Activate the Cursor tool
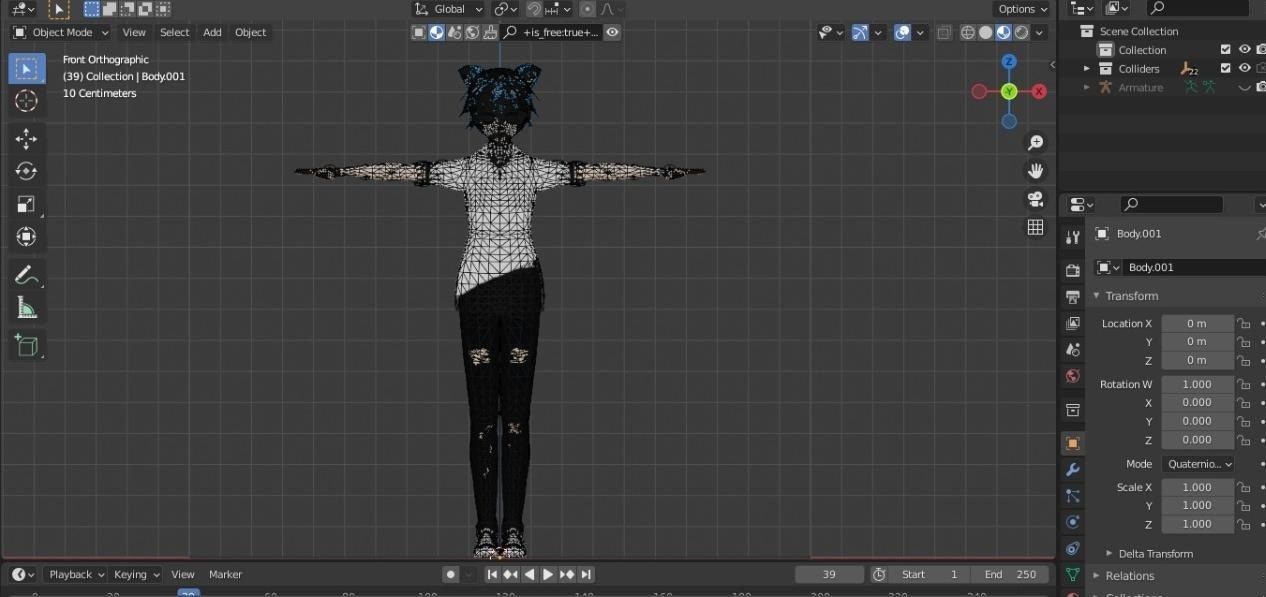Screen dimensions: 1266x597 27,100
